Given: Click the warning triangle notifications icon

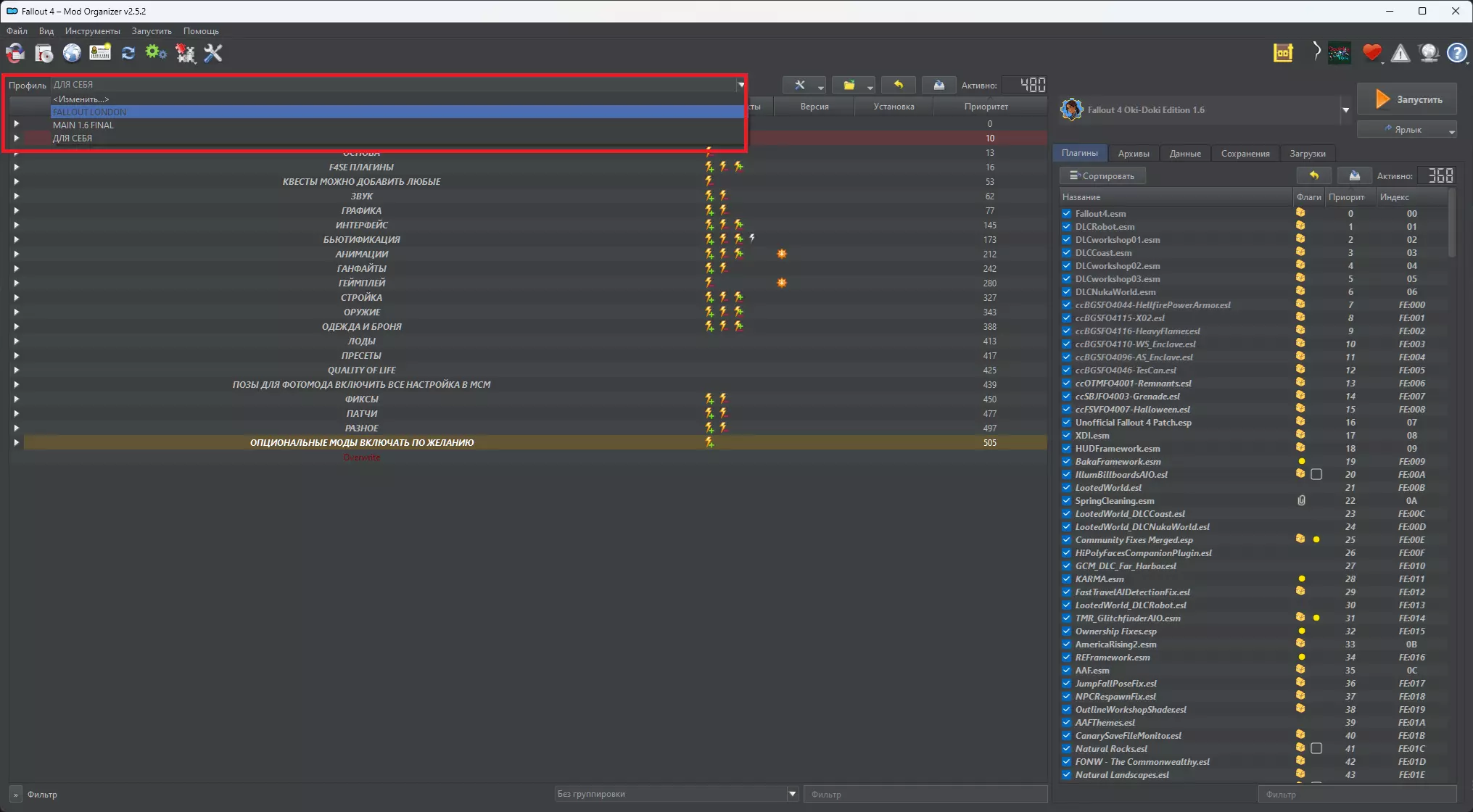Looking at the screenshot, I should (x=1400, y=53).
